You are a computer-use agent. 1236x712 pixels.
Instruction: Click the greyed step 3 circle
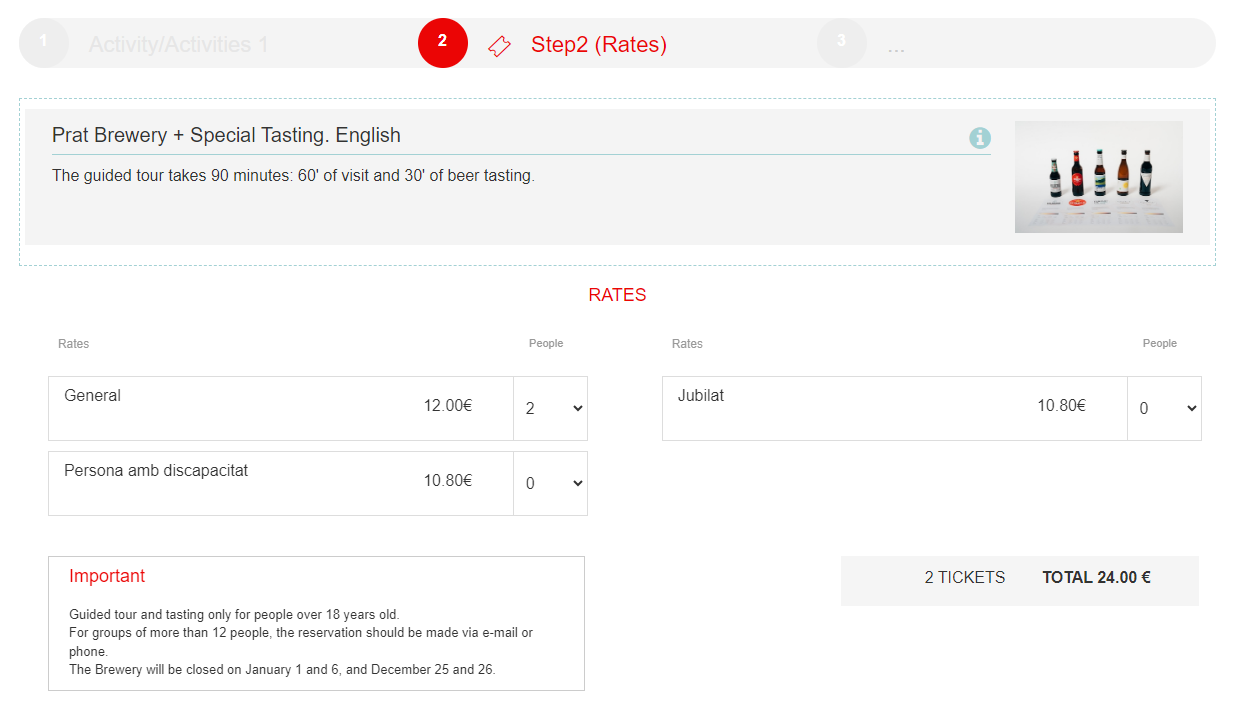coord(842,43)
